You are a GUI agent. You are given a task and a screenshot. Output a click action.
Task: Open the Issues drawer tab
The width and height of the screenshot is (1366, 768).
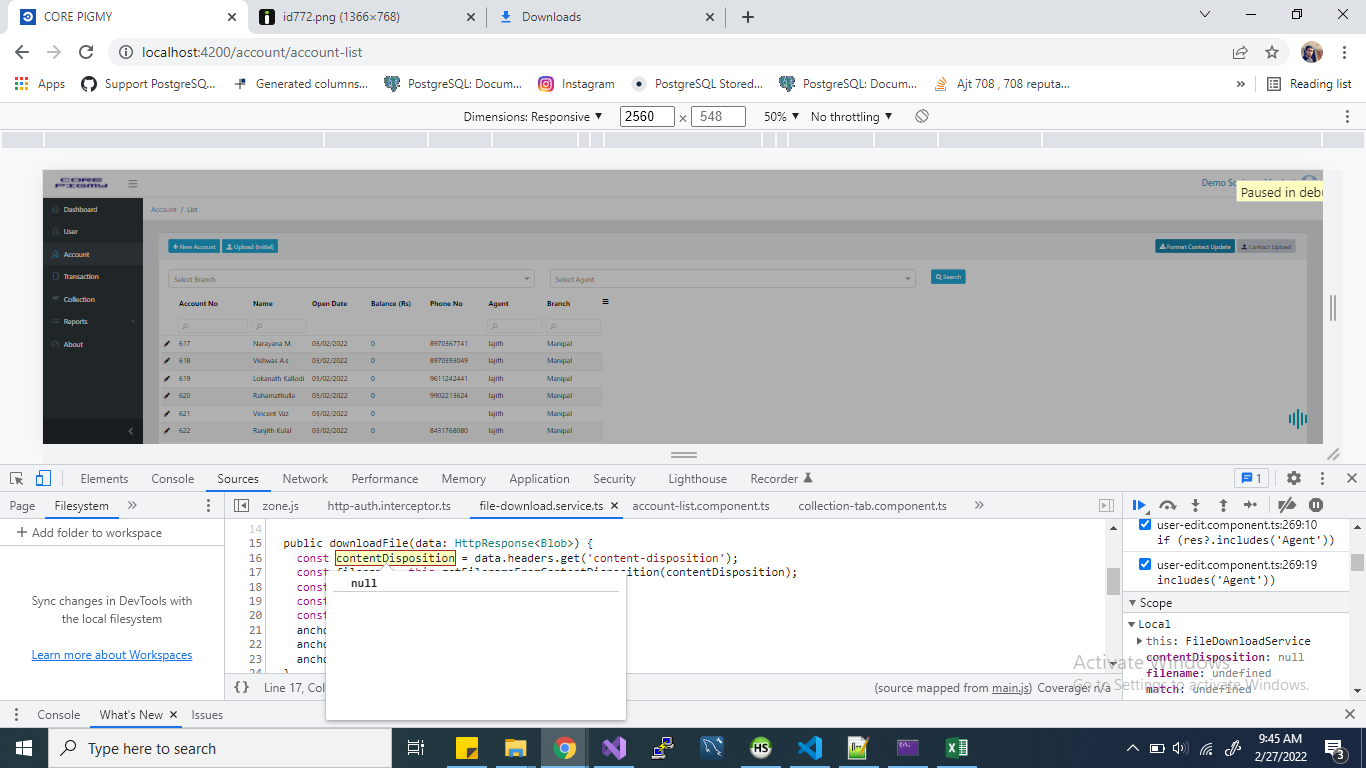pos(208,714)
